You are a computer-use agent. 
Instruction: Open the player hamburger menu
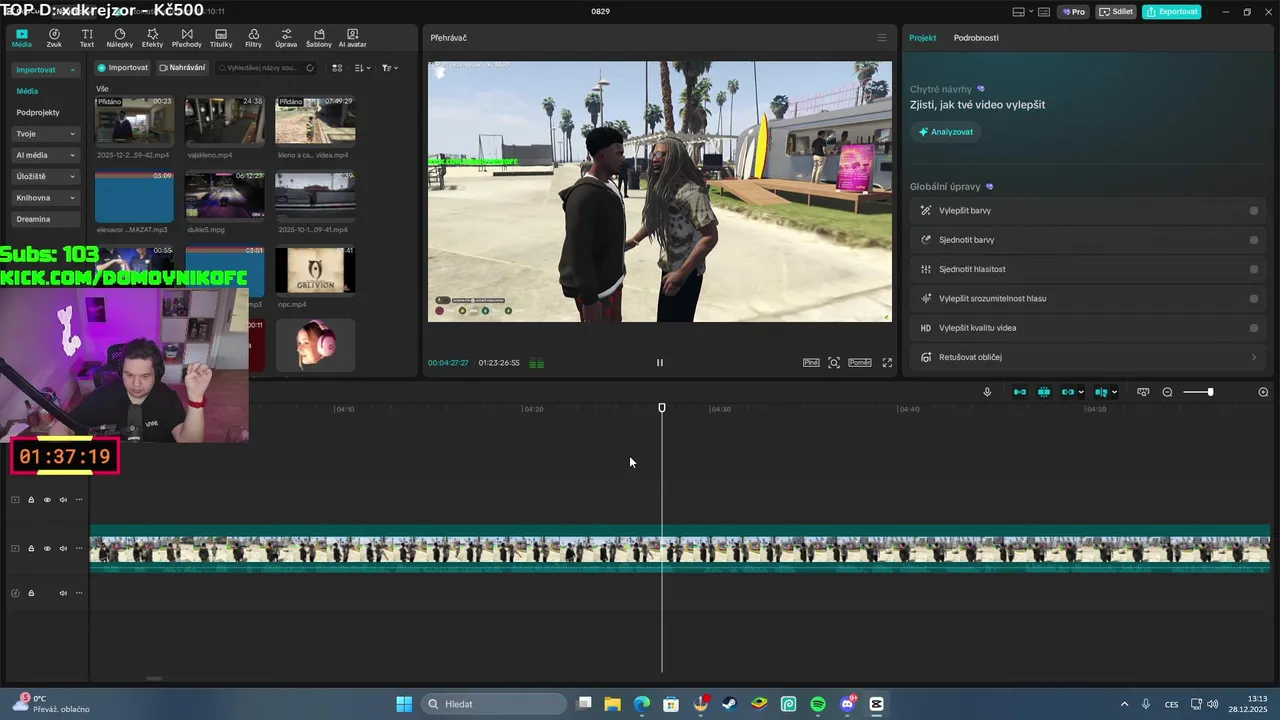point(881,38)
